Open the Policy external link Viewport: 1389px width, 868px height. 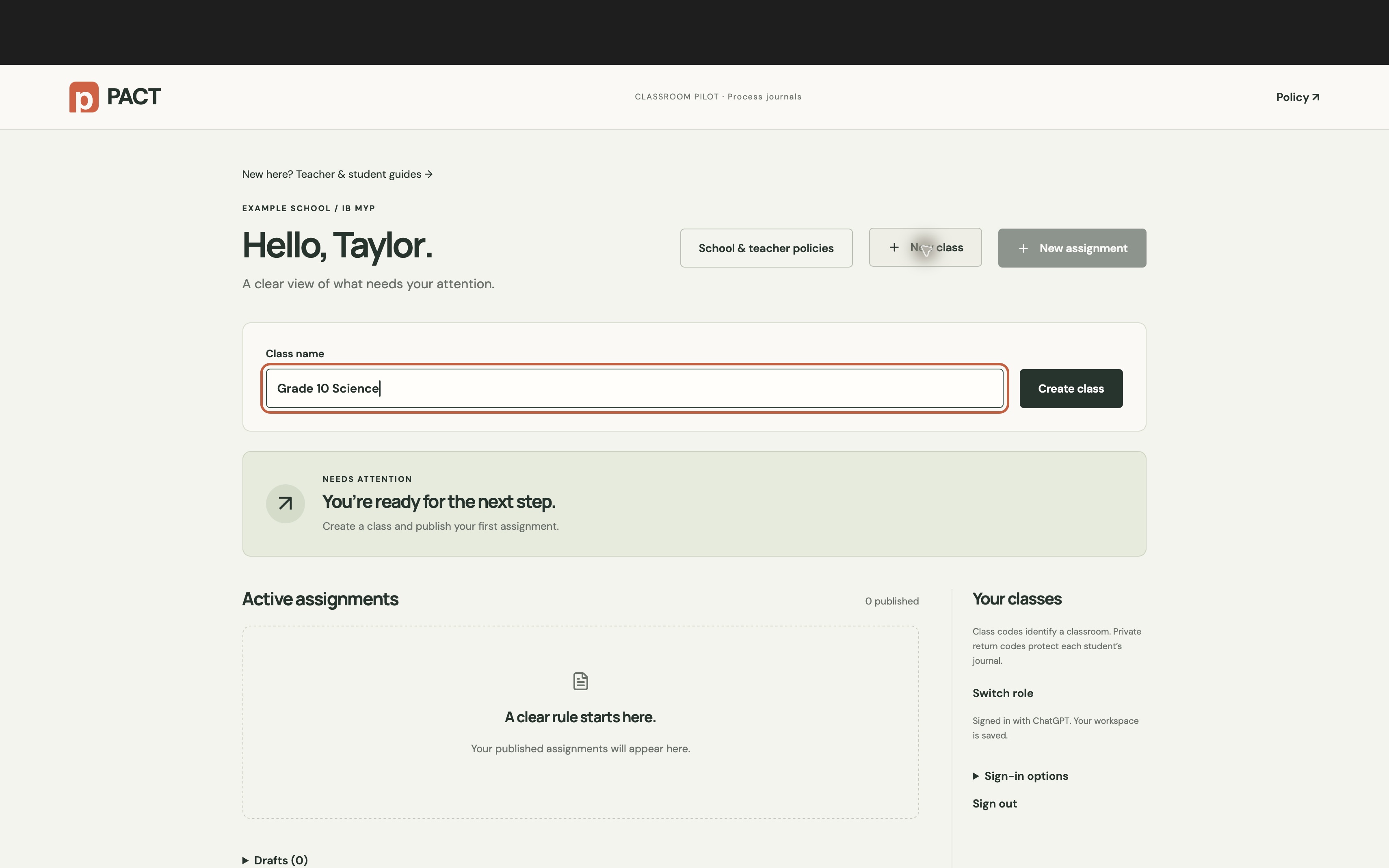(1298, 97)
